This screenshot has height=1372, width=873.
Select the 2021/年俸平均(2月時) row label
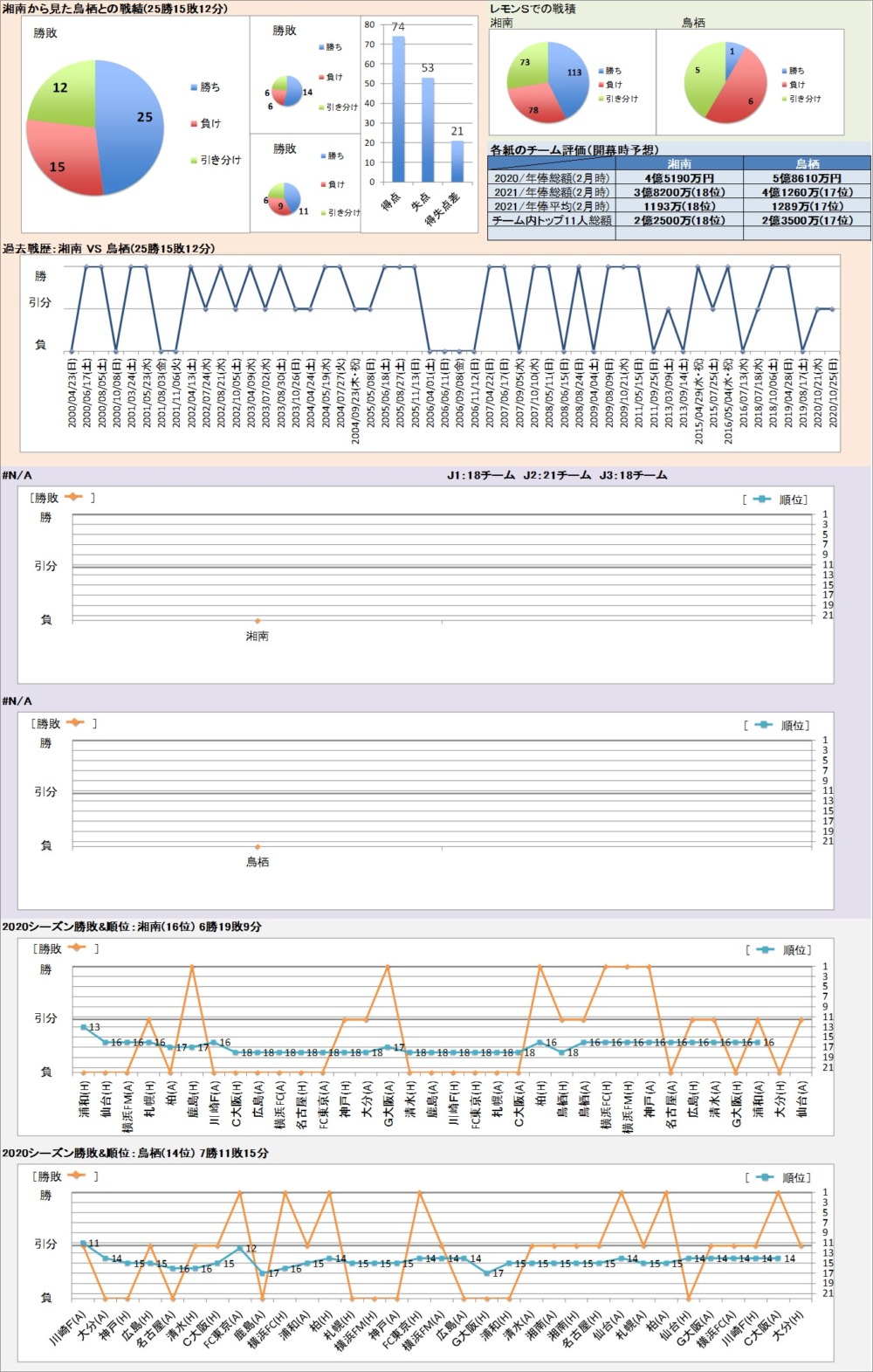[552, 206]
